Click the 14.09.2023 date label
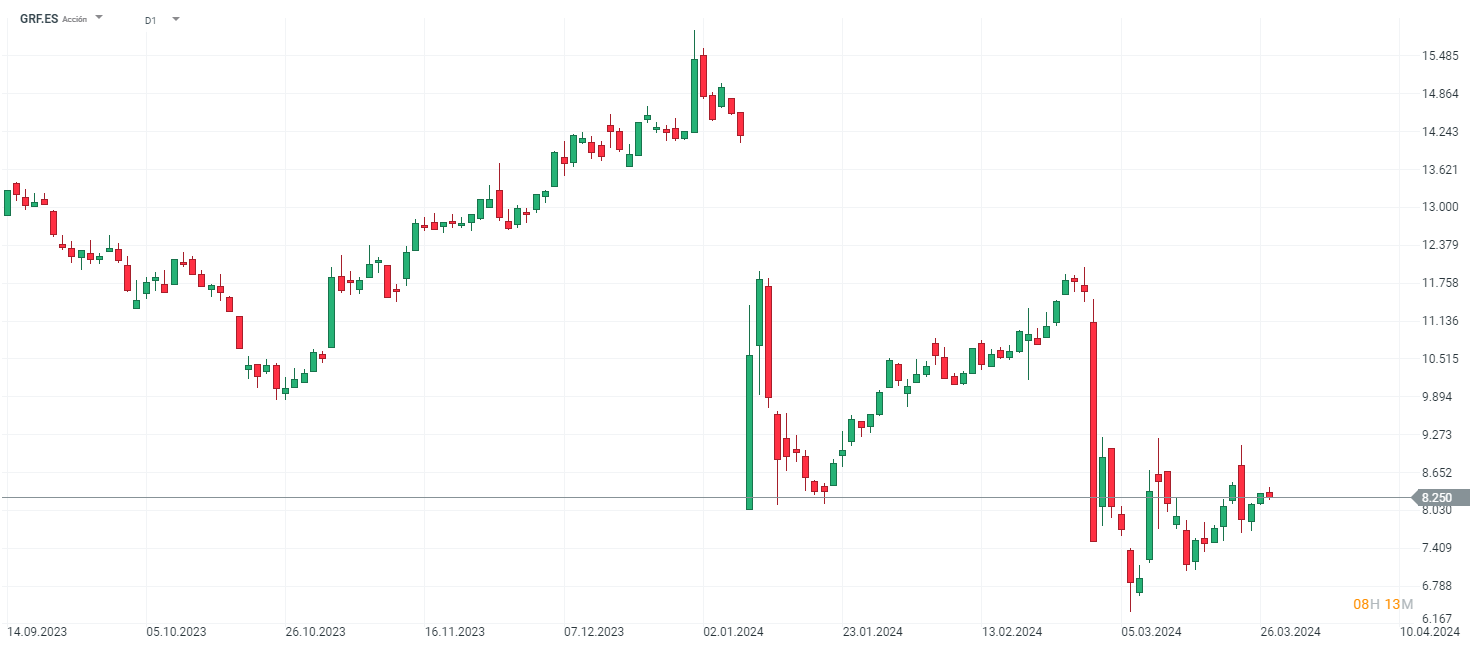Viewport: 1482px width, 649px height. pos(38,632)
